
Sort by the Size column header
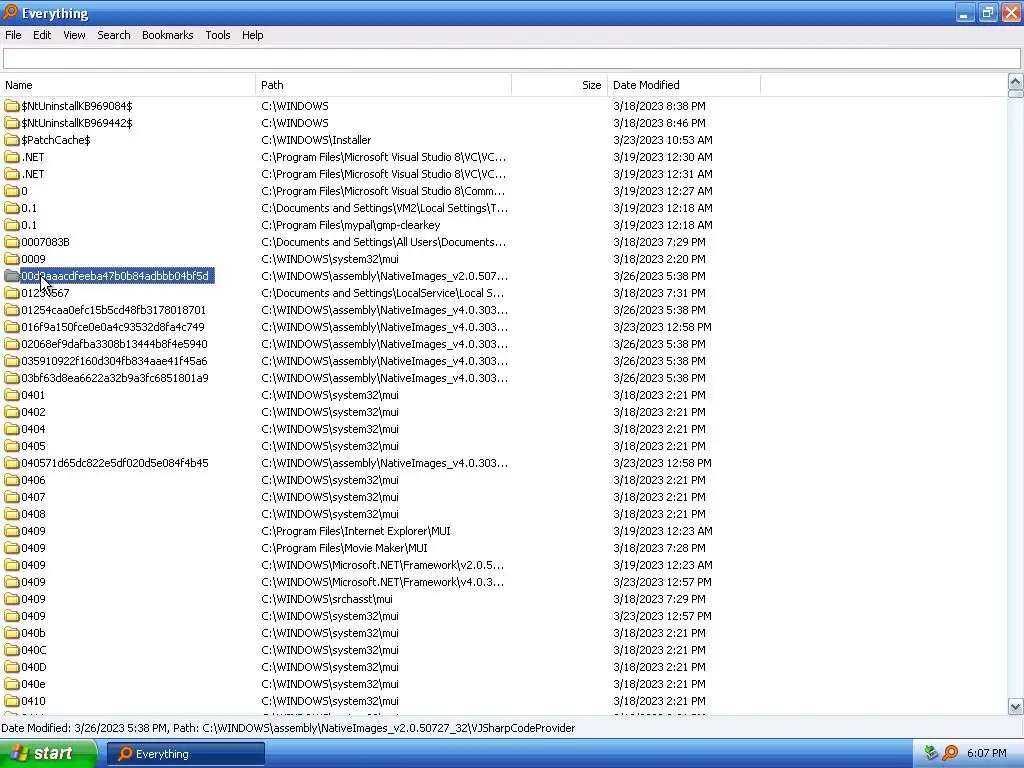tap(560, 85)
